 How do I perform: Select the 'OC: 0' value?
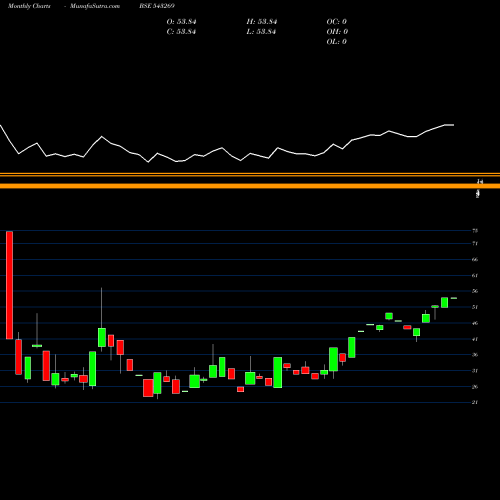(337, 22)
